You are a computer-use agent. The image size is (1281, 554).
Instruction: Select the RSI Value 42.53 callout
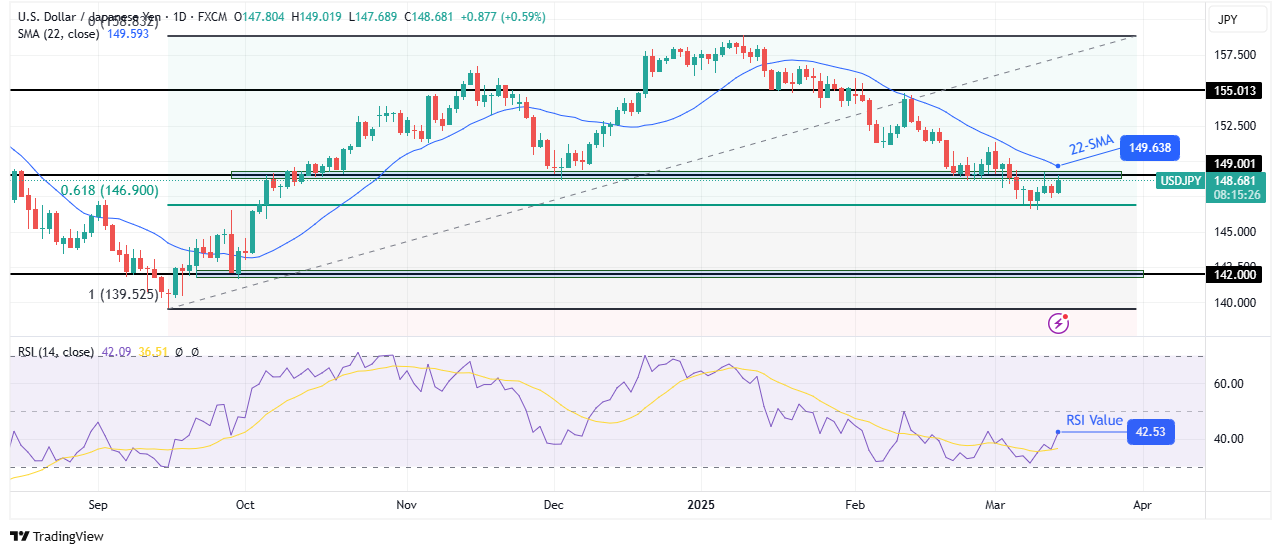coord(1150,432)
